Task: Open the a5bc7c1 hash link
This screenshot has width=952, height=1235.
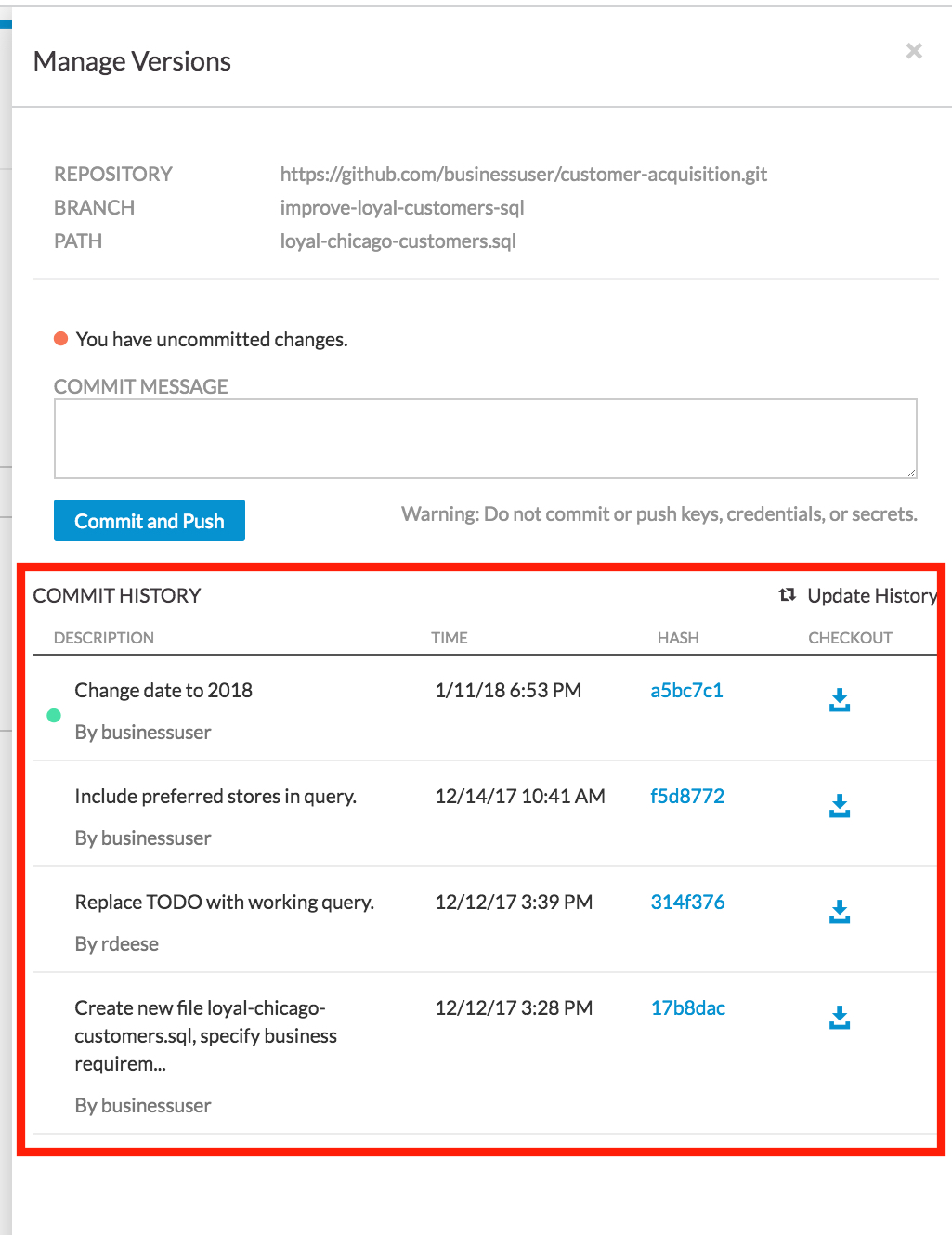Action: click(x=686, y=691)
